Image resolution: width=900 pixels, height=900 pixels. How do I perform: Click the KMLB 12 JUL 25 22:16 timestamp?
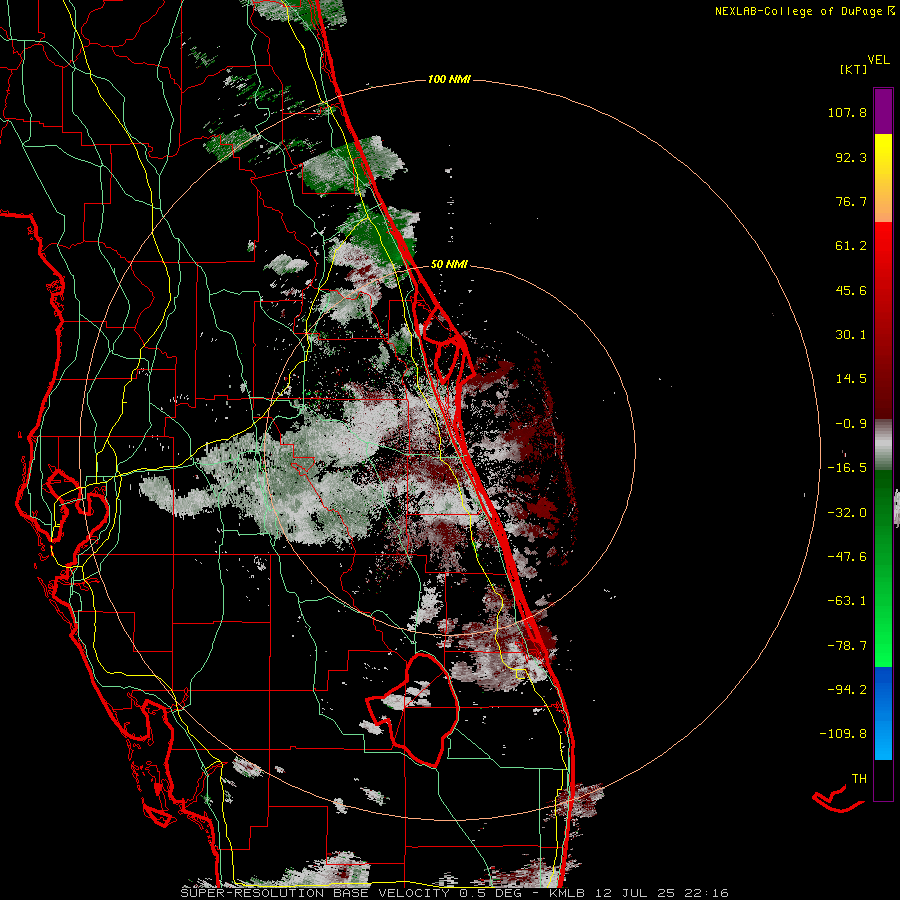[639, 893]
